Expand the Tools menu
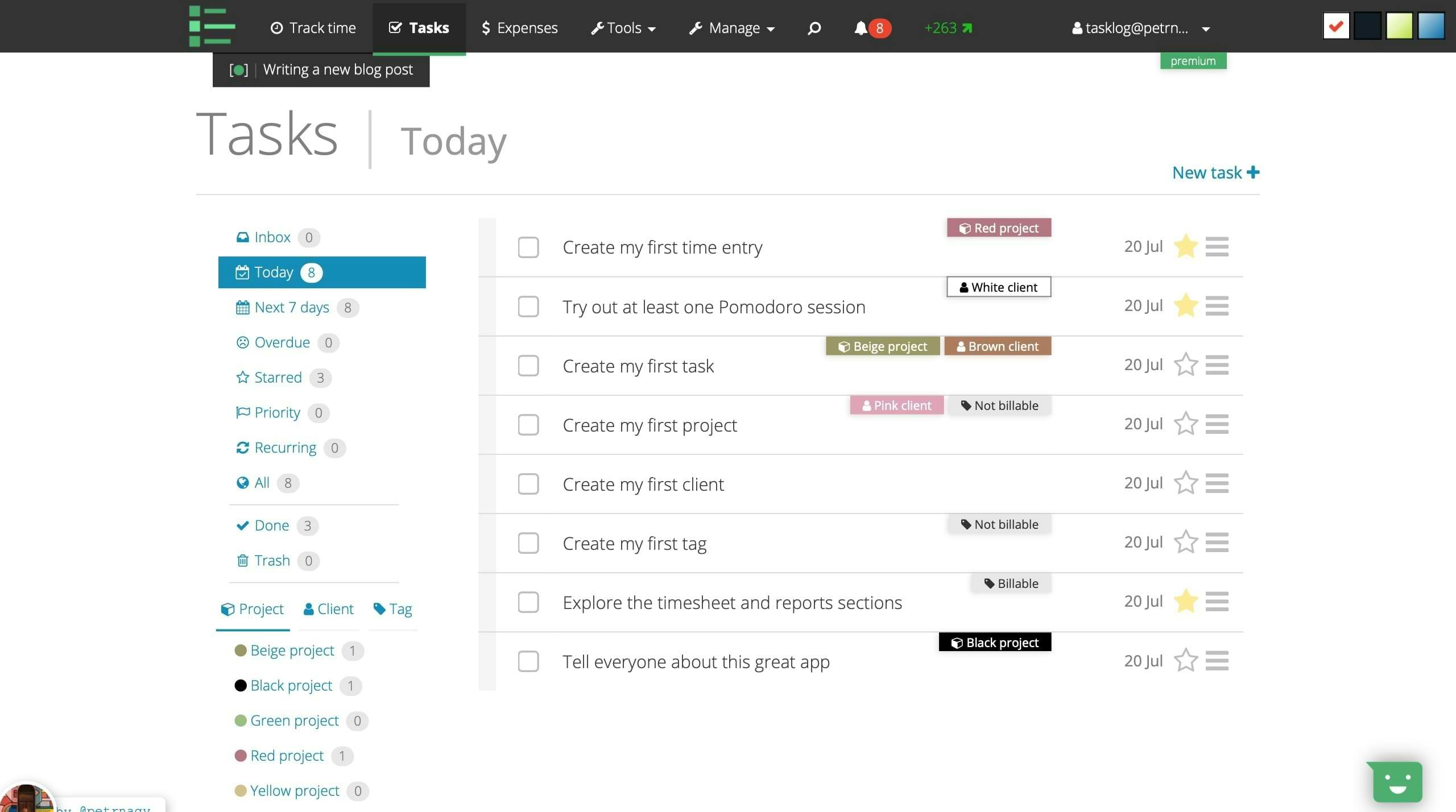Screen dimensions: 1456x812 623,27
